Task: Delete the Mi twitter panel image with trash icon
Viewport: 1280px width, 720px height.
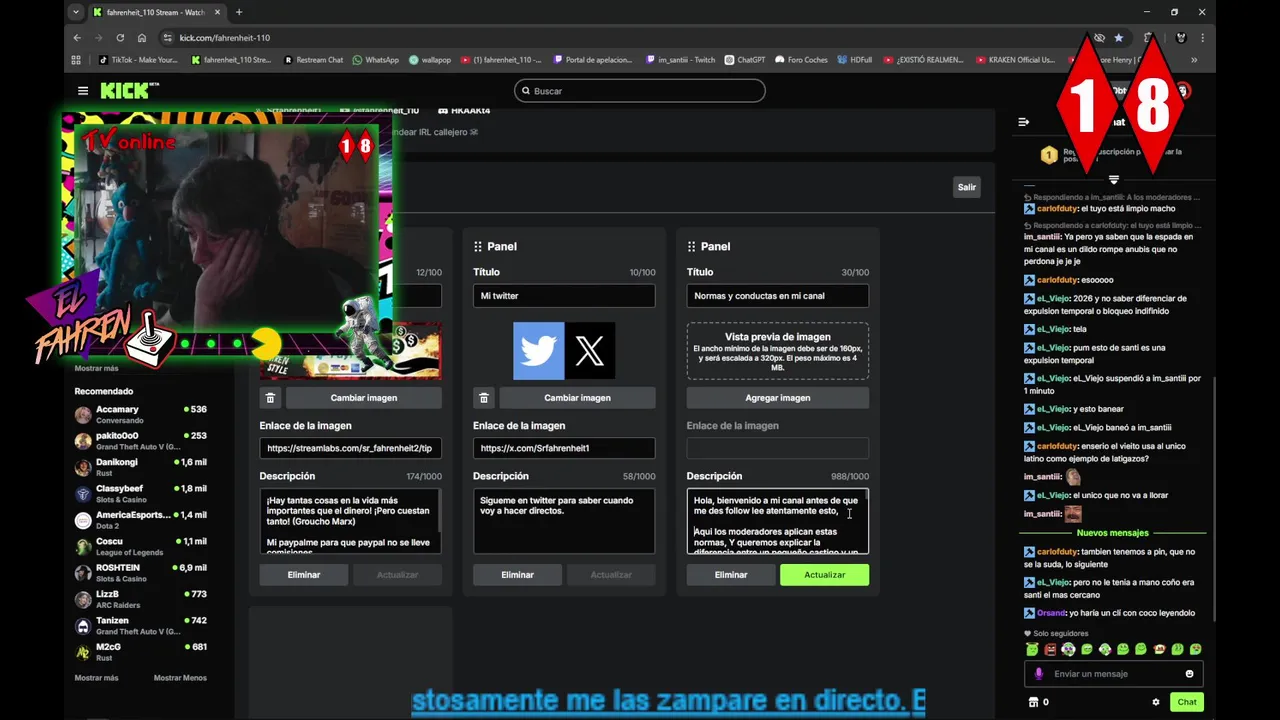Action: pyautogui.click(x=484, y=398)
